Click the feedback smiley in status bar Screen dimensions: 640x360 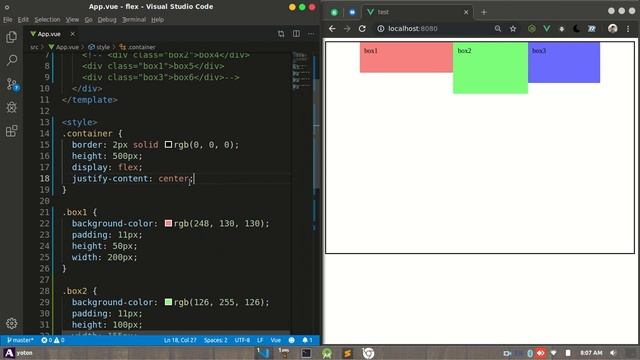pyautogui.click(x=291, y=340)
